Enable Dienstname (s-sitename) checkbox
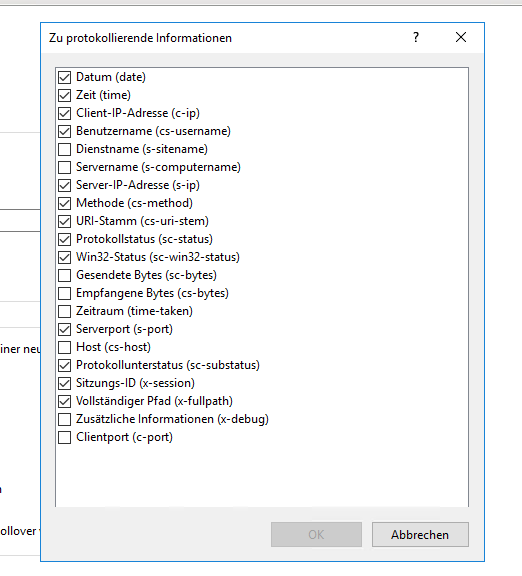The height and width of the screenshot is (576, 522). tap(65, 149)
